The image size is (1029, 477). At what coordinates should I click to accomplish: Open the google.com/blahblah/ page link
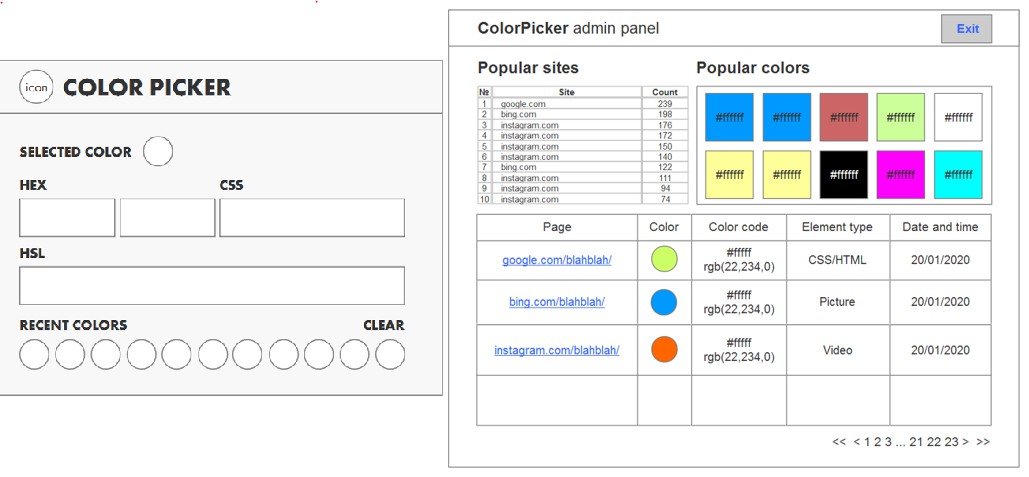[x=557, y=260]
